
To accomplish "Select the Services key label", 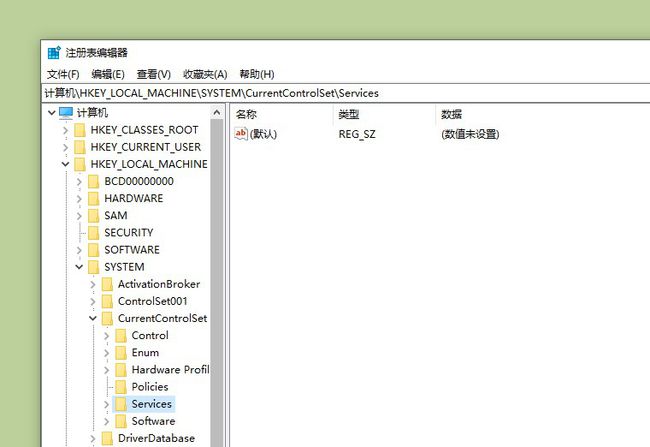I will click(152, 404).
